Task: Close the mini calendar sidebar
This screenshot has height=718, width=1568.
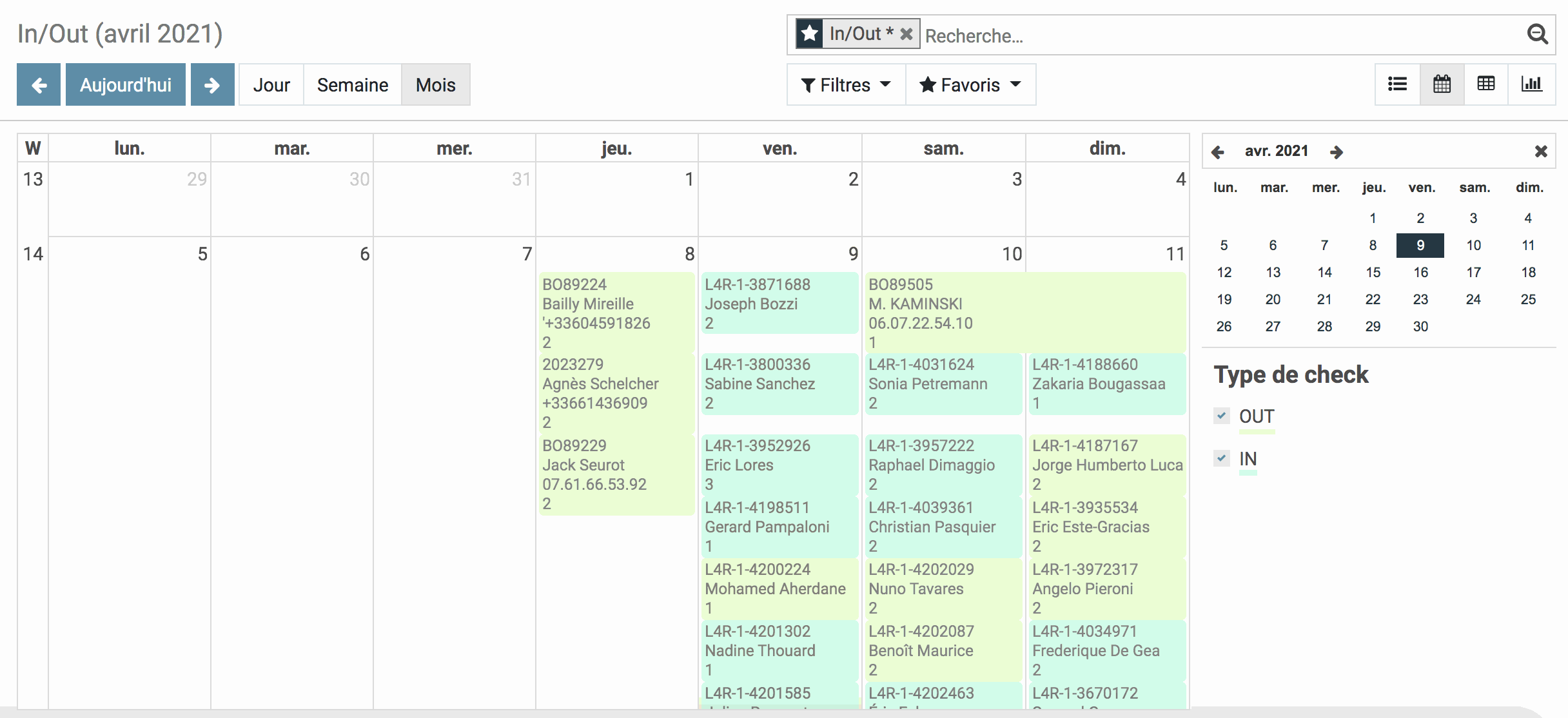Action: pos(1540,151)
